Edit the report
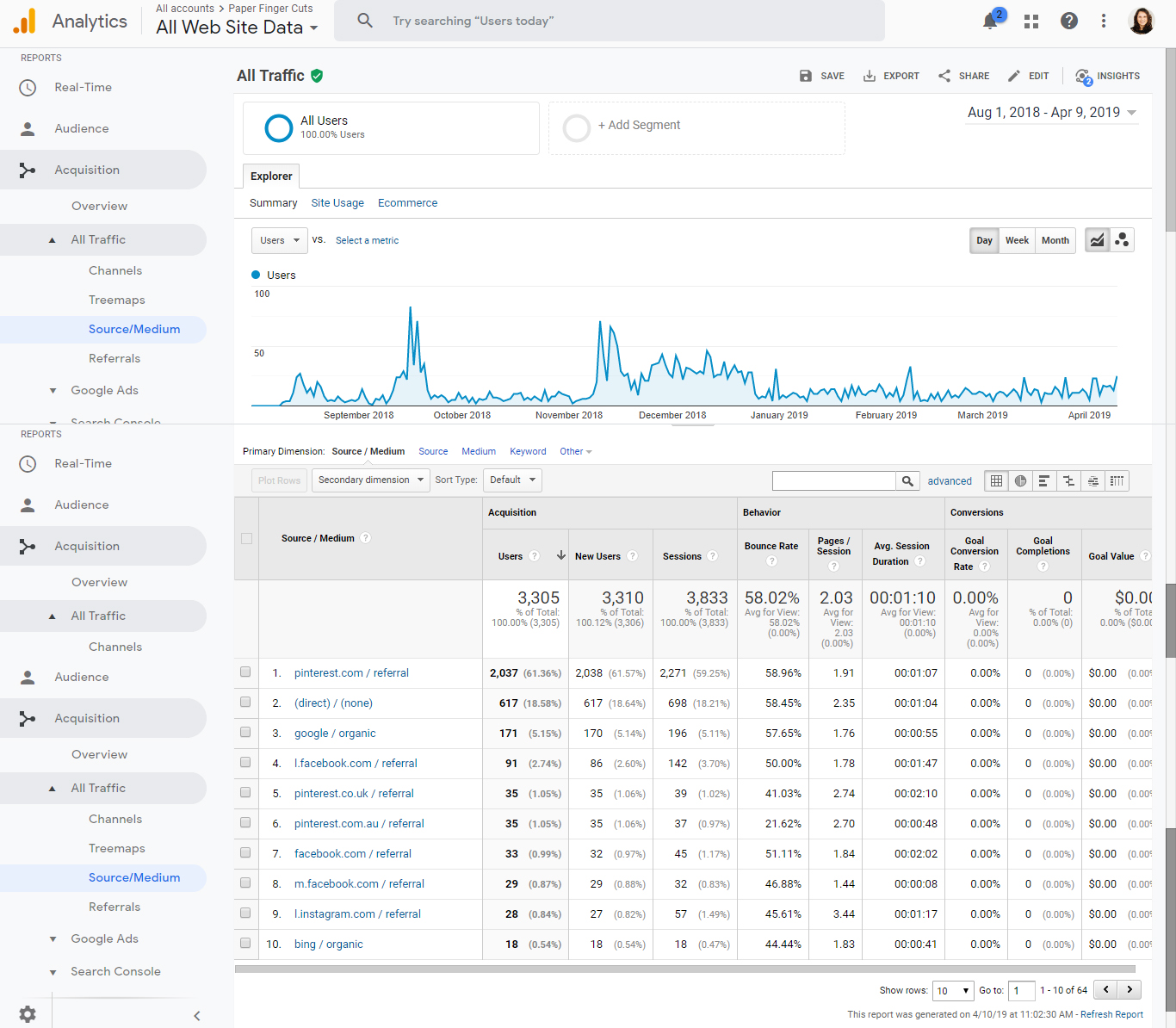The height and width of the screenshot is (1028, 1176). pyautogui.click(x=1028, y=76)
